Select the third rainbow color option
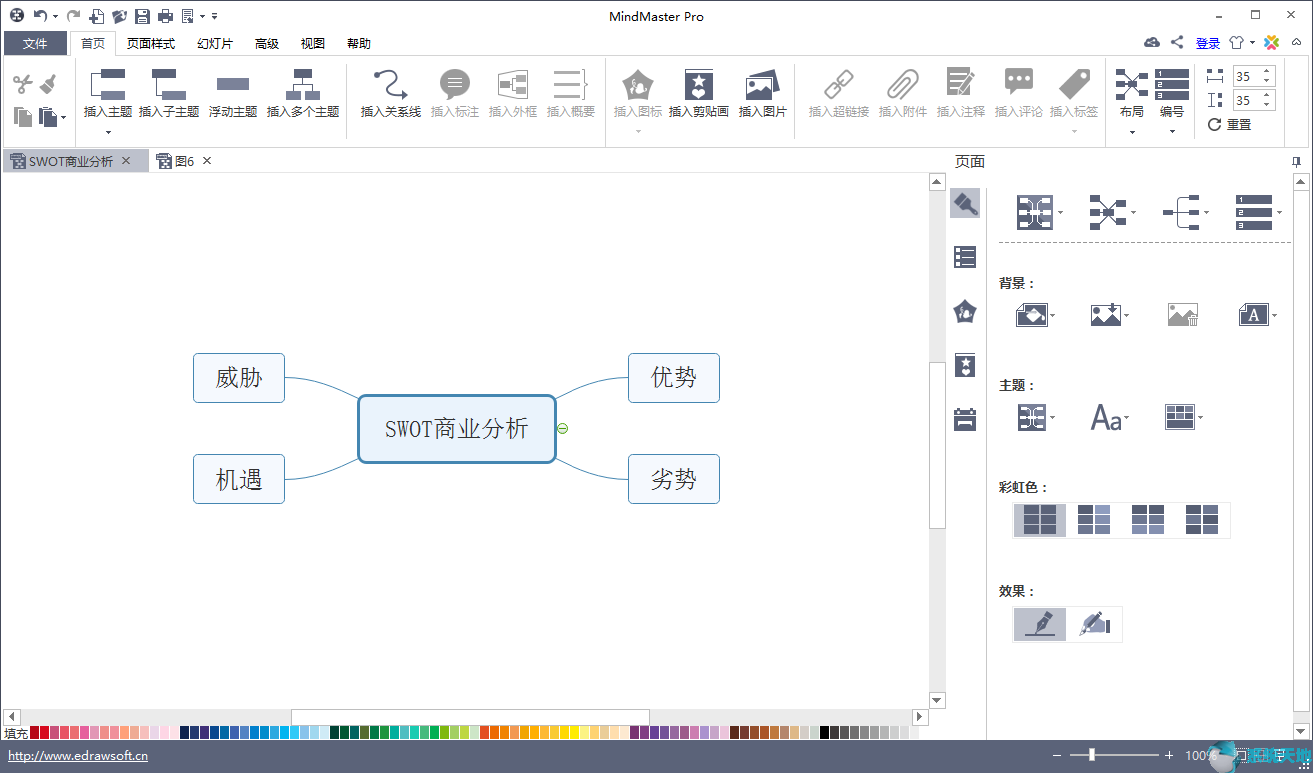This screenshot has height=773, width=1313. pos(1148,520)
